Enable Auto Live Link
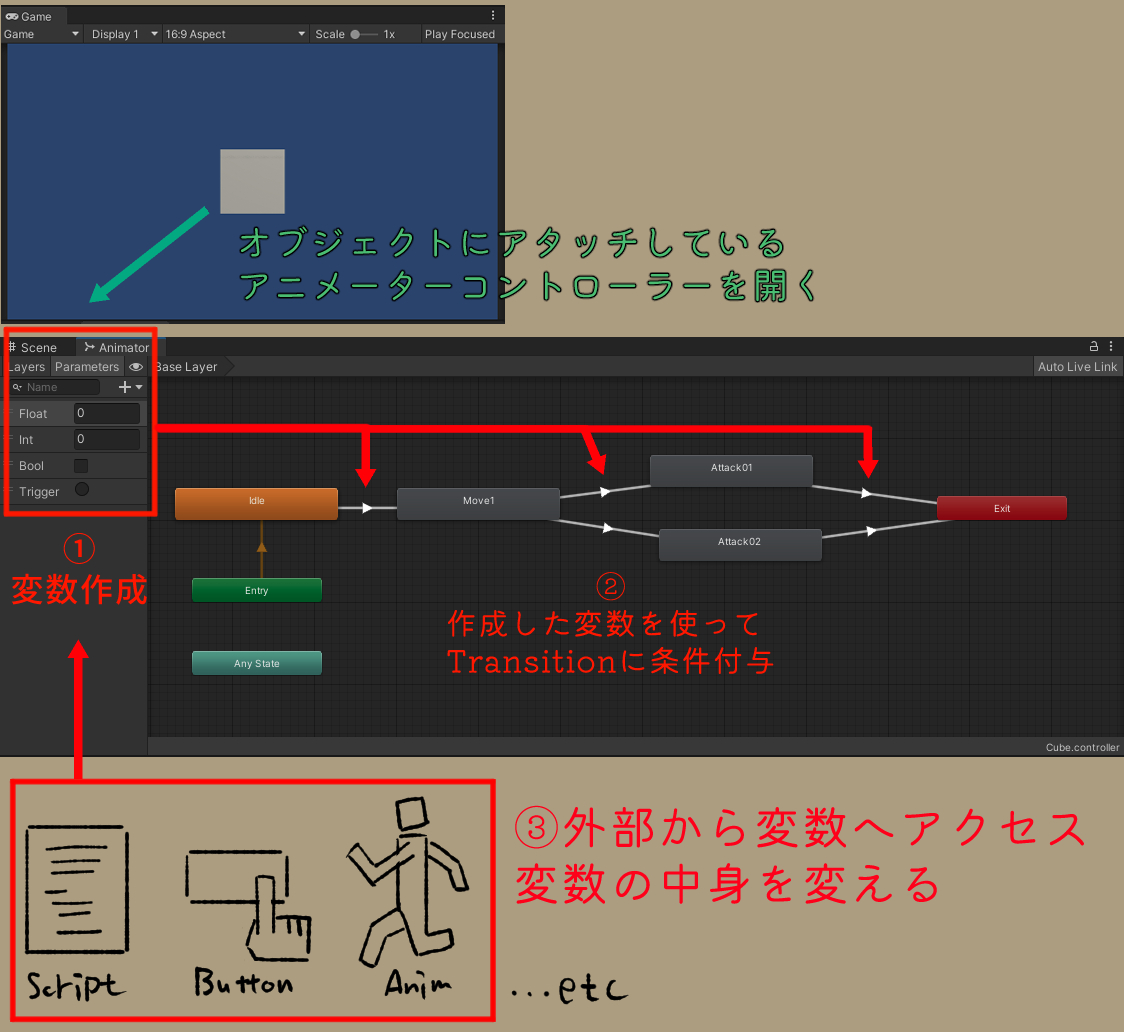Image resolution: width=1124 pixels, height=1032 pixels. tap(1077, 366)
